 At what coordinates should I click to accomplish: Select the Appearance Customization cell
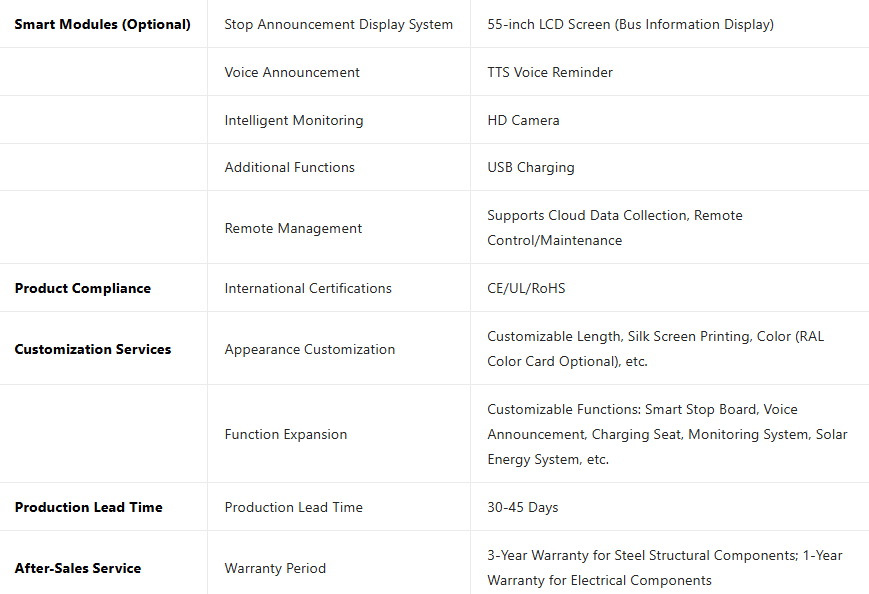310,349
